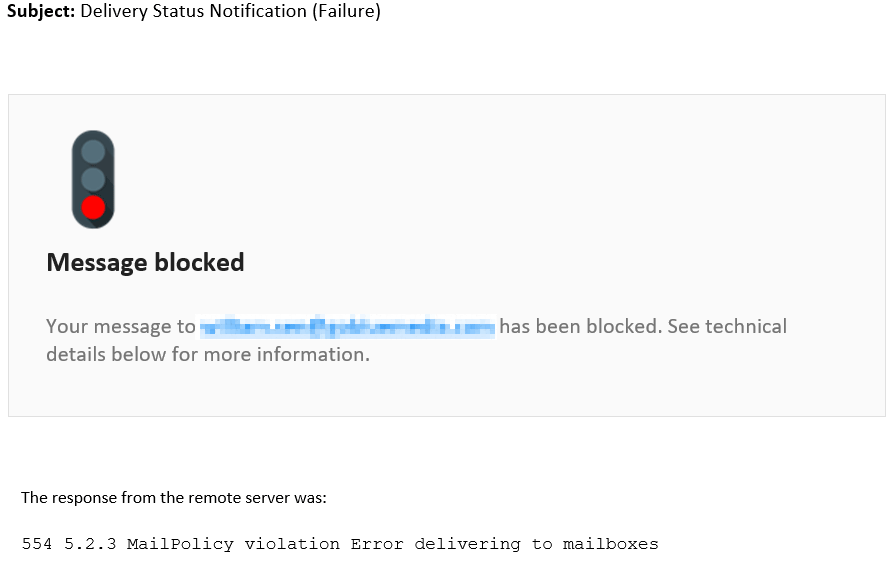Click the red traffic light icon
The image size is (893, 571).
pos(93,179)
